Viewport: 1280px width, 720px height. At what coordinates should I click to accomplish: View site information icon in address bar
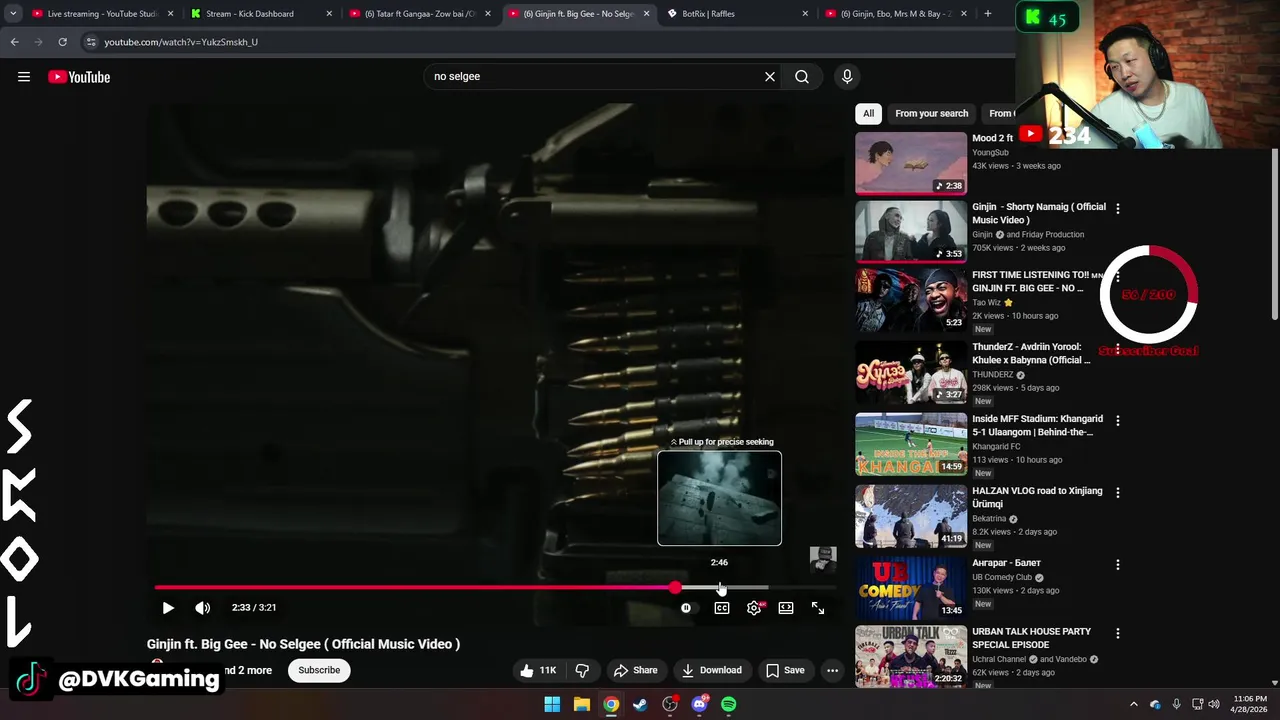click(91, 42)
